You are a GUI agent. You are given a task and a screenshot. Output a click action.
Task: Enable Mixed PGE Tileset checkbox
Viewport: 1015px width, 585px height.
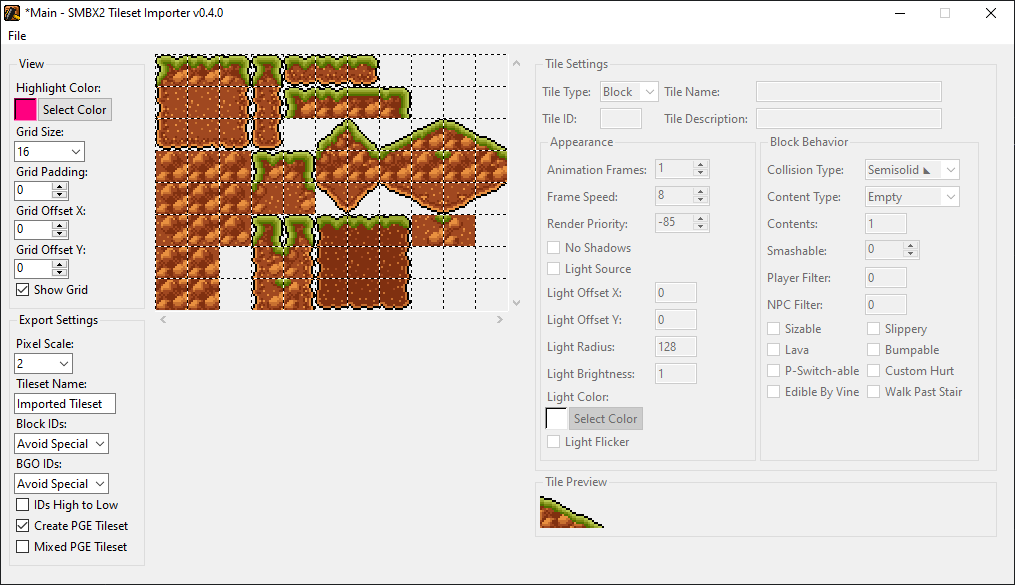23,546
